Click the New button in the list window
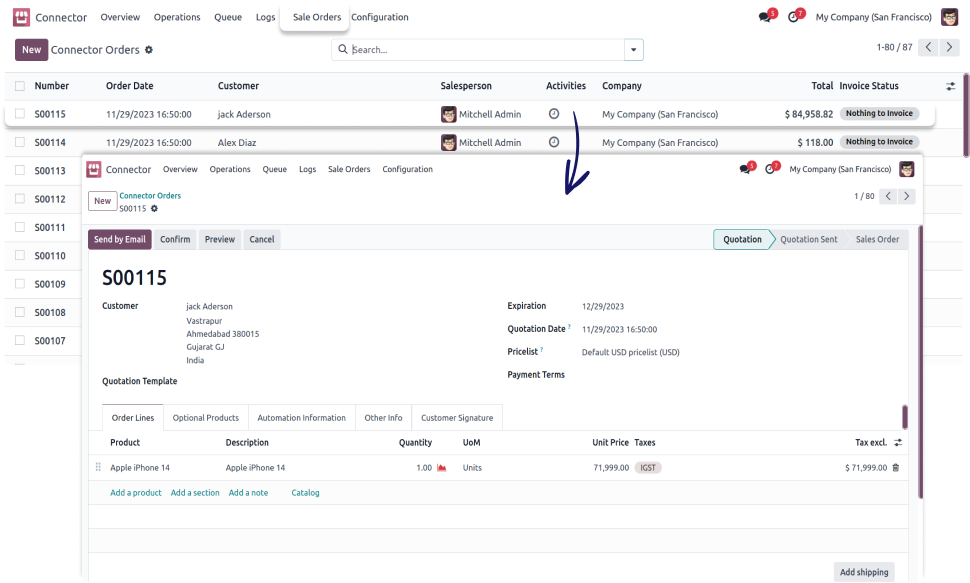The image size is (970, 583). point(32,50)
